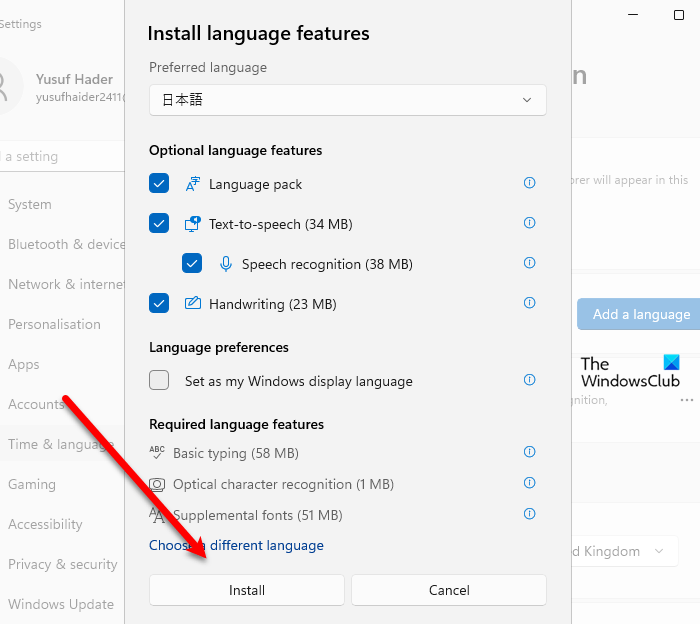Screen dimensions: 700x624
Task: Open the United Kingdom region dropdown
Action: tap(625, 551)
